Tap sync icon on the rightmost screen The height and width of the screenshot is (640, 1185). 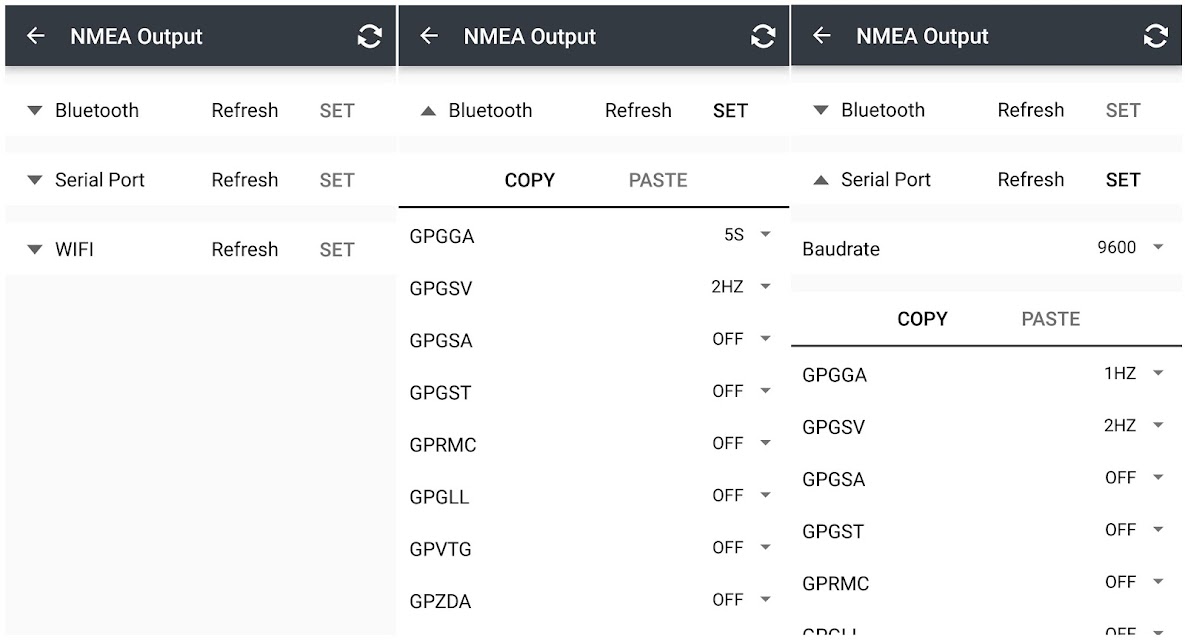[1156, 37]
